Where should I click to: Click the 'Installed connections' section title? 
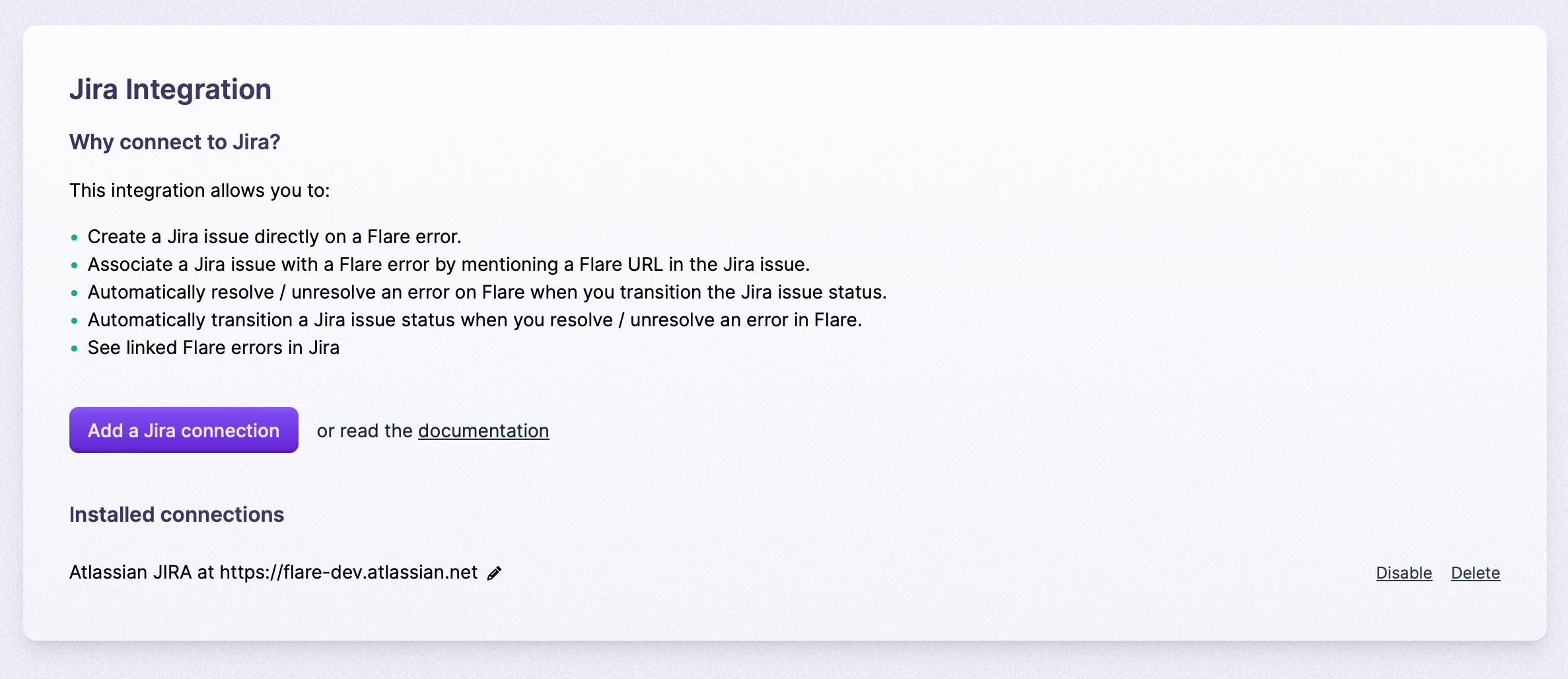(176, 515)
